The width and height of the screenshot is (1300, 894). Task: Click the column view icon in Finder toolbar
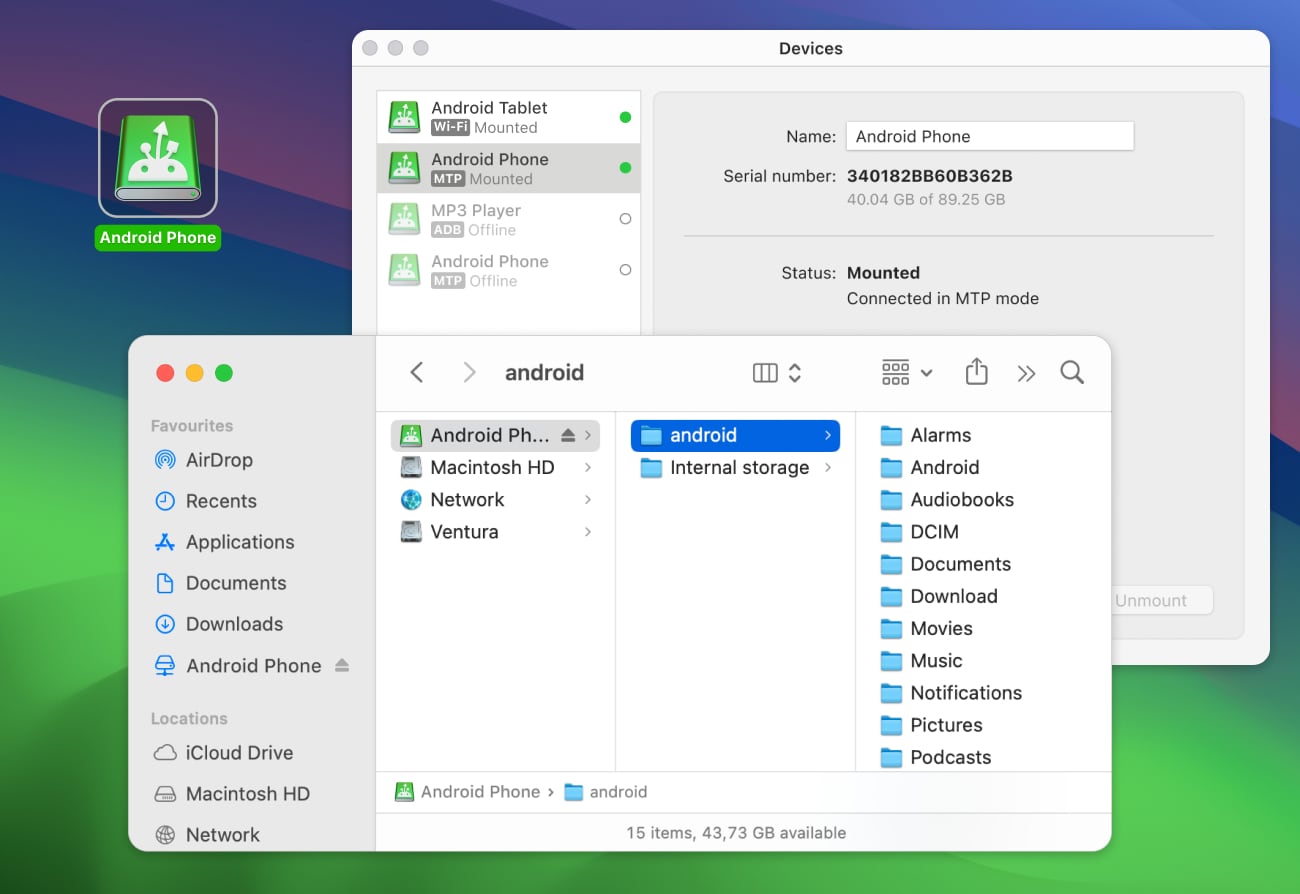pyautogui.click(x=765, y=371)
